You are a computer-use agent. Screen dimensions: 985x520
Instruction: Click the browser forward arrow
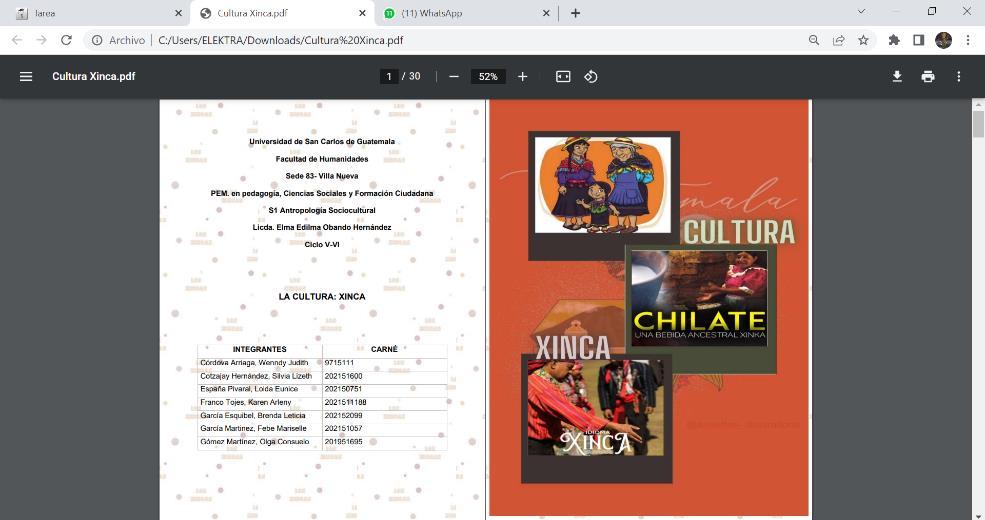(x=41, y=40)
